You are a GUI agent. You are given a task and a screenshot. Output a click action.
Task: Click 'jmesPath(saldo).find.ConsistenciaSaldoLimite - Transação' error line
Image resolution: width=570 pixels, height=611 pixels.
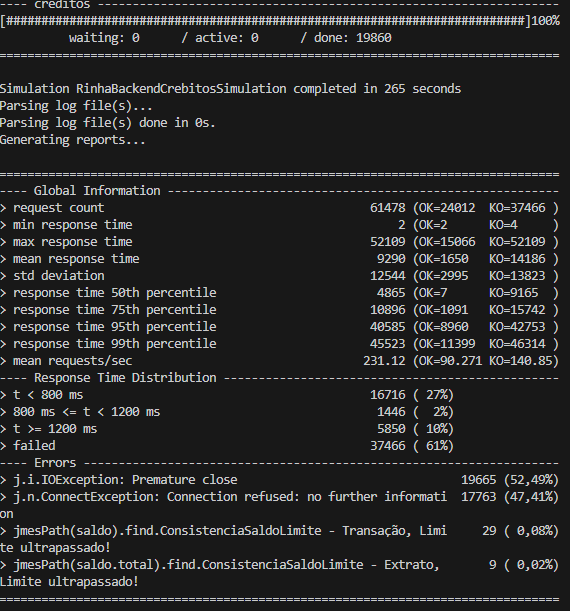tap(230, 531)
